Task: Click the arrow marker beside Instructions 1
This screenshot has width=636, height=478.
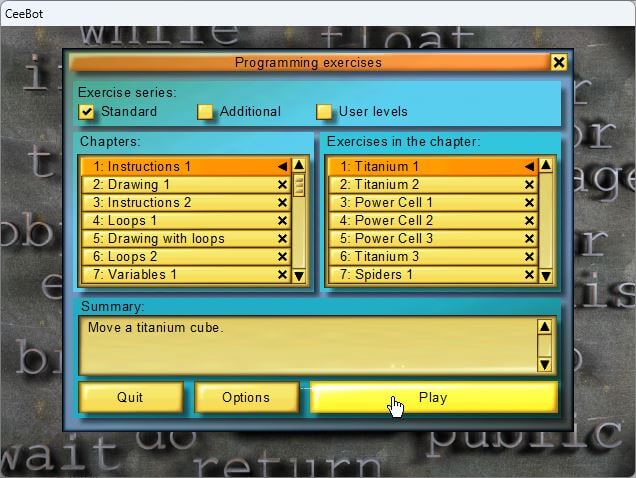Action: (x=282, y=166)
